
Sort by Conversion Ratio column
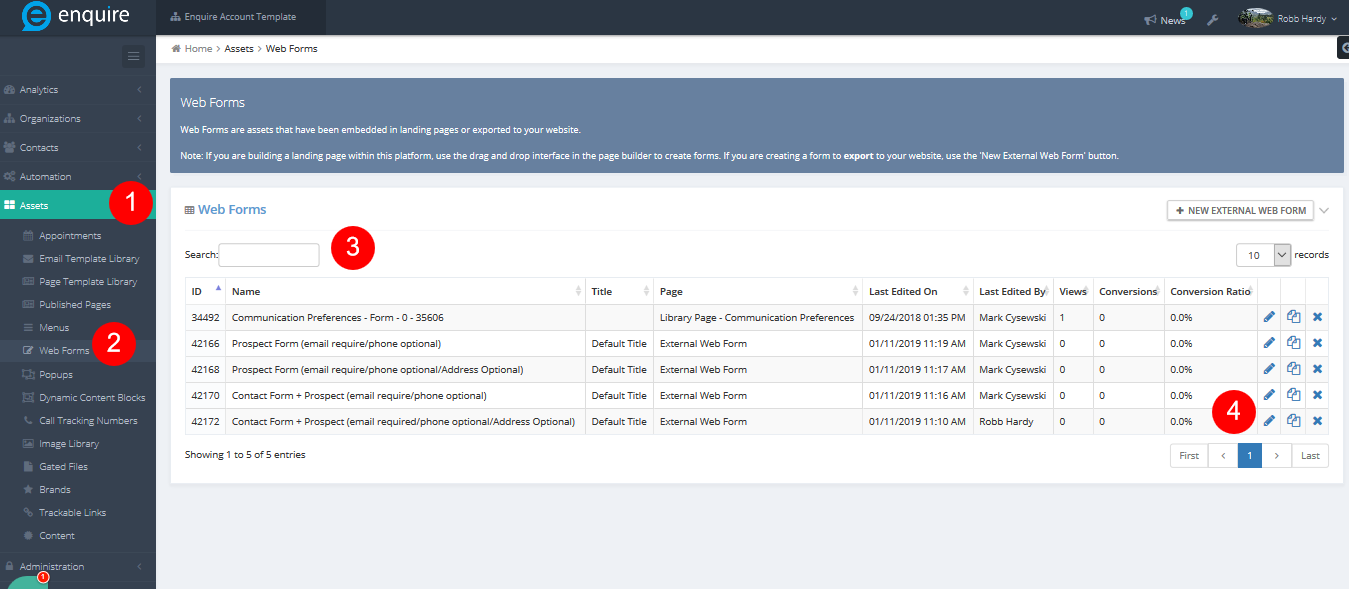tap(1211, 291)
